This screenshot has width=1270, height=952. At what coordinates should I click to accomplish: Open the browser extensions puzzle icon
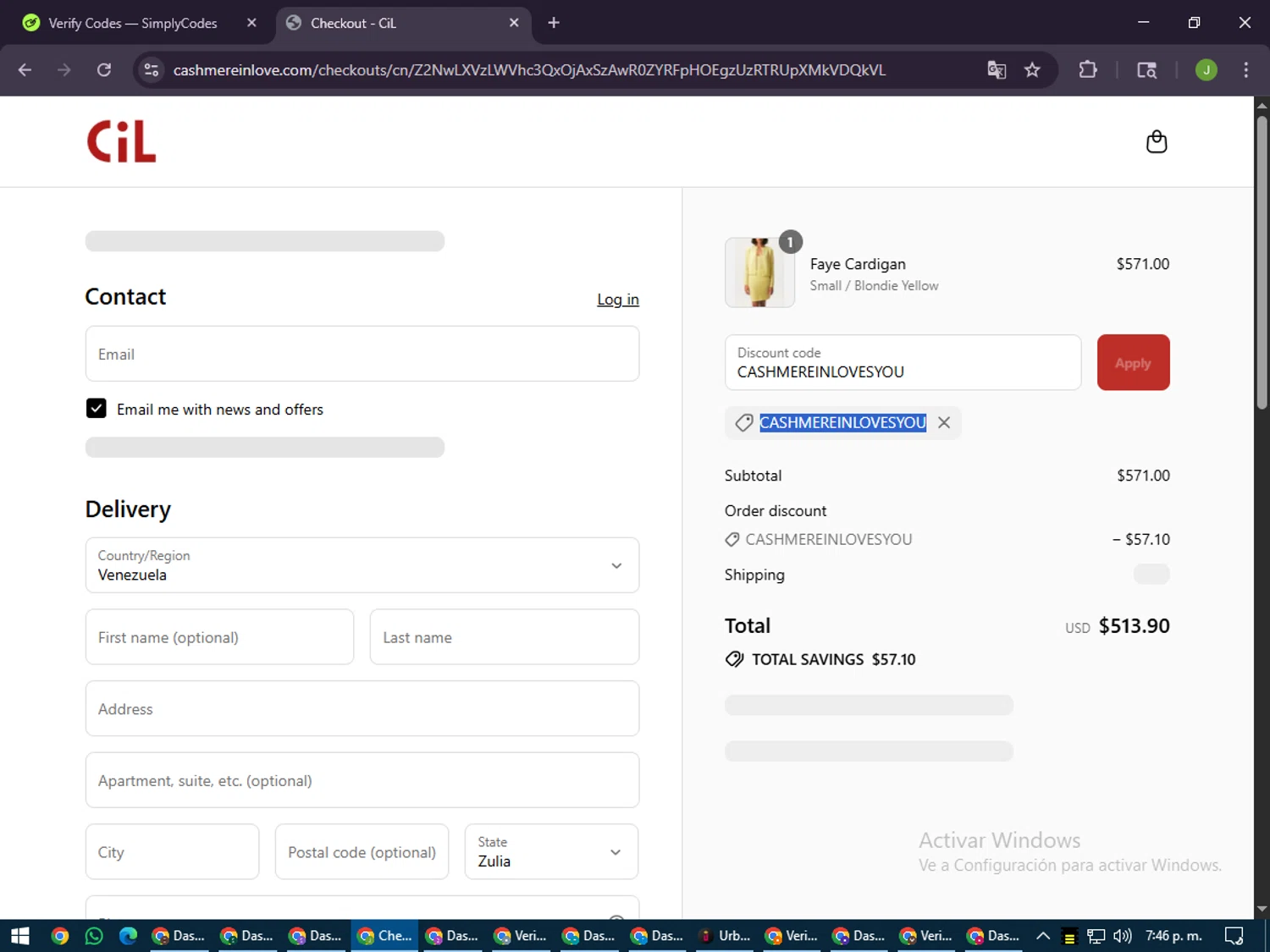click(1088, 70)
